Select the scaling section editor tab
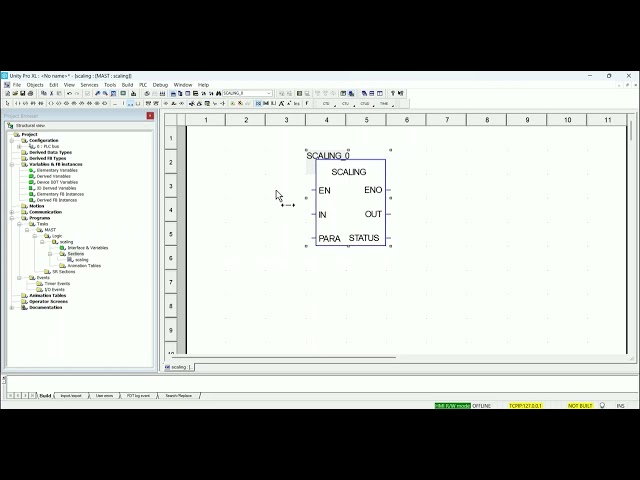The image size is (640, 480). coord(179,367)
